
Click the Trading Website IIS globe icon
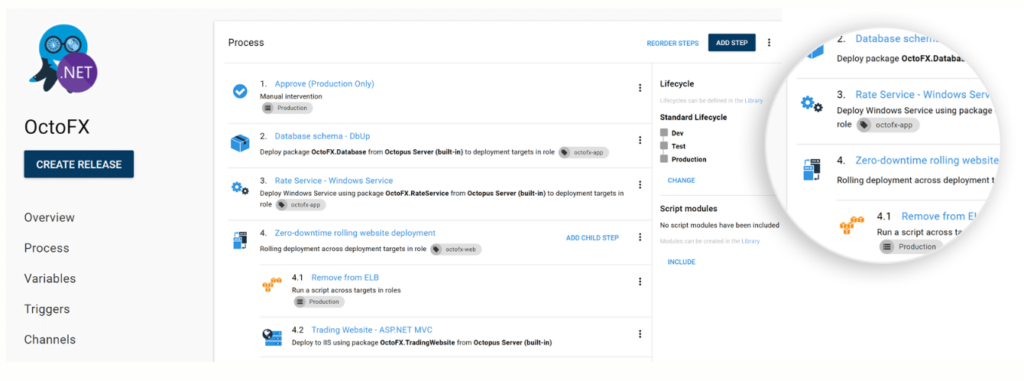click(272, 337)
